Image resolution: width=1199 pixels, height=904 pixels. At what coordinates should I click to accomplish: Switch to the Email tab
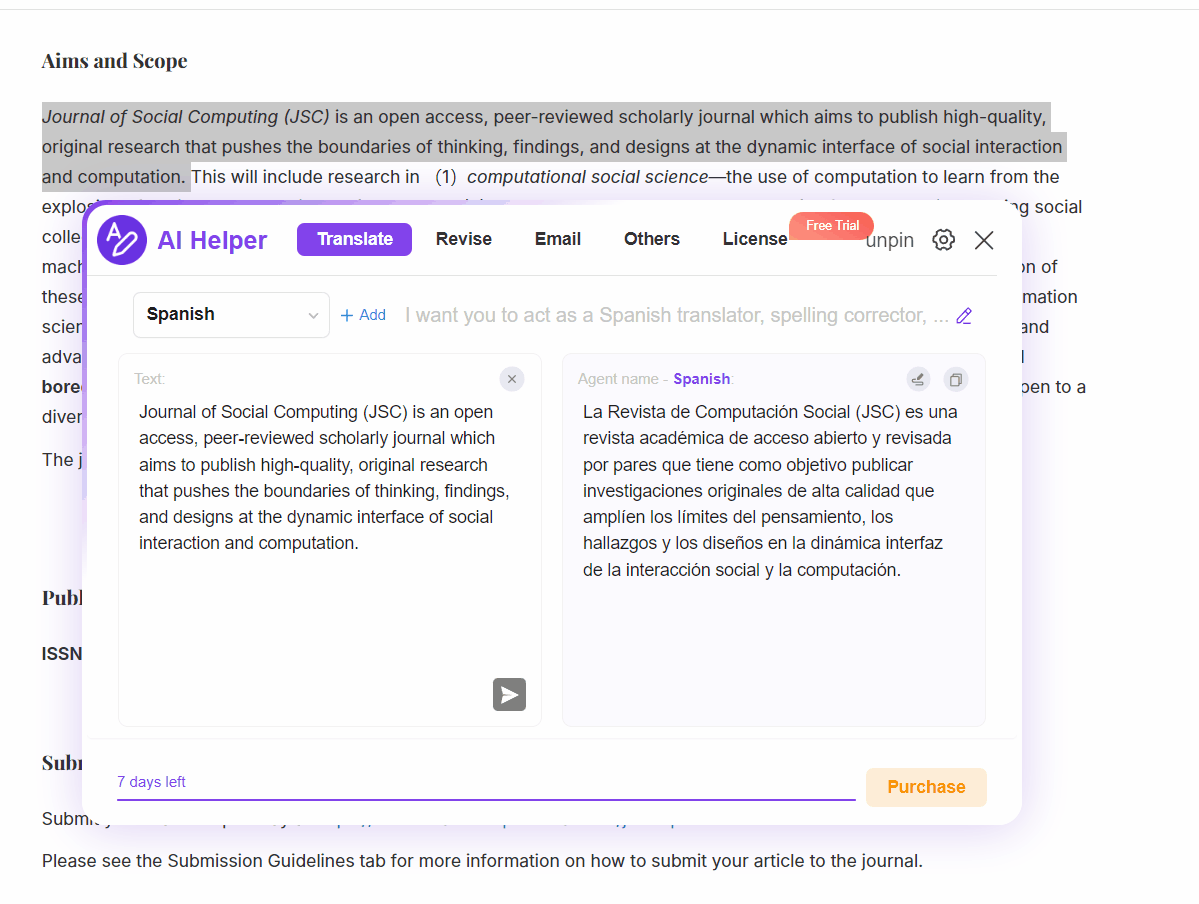(558, 239)
